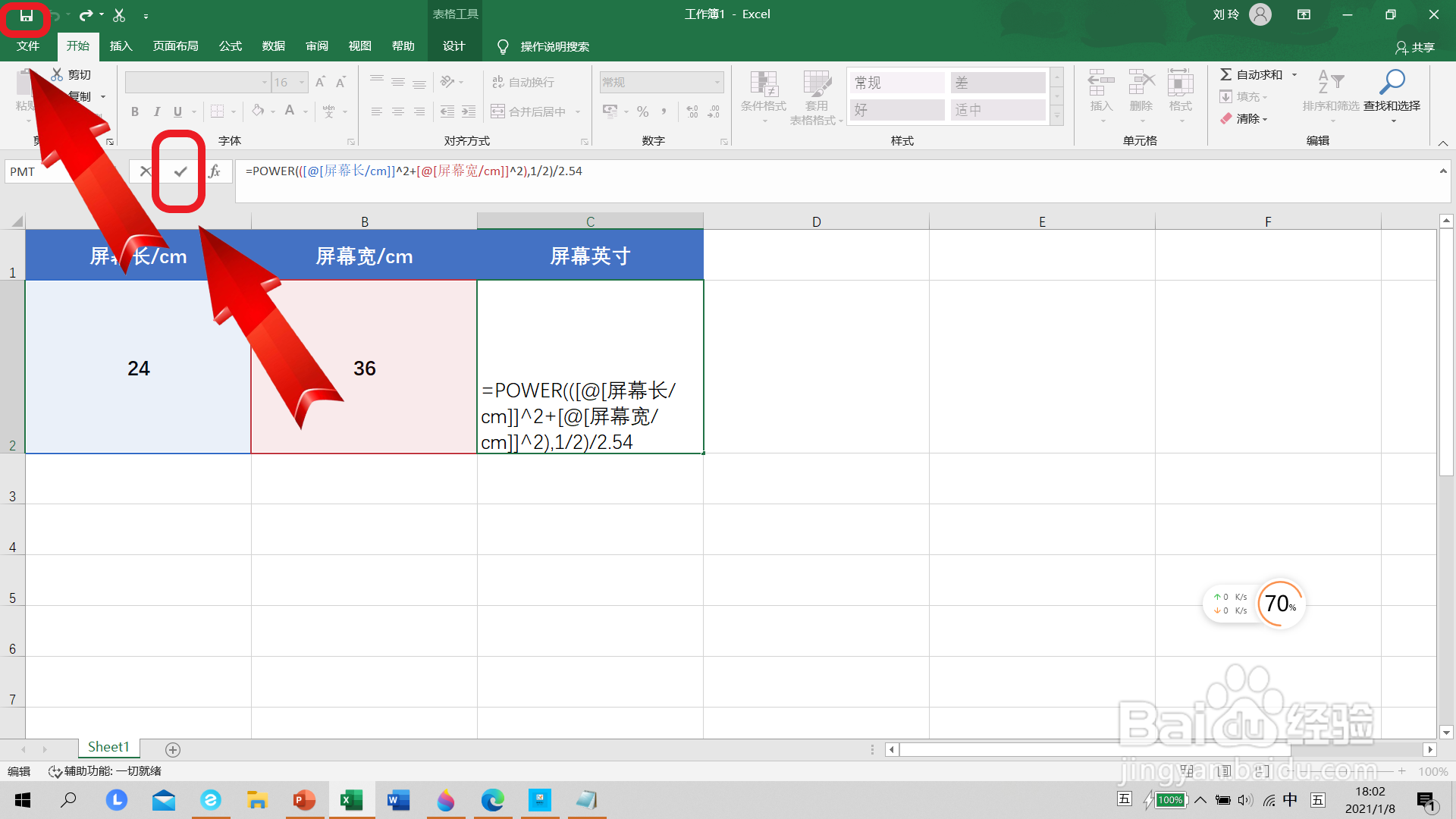Click the 共享 (Share) button
Image resolution: width=1456 pixels, height=819 pixels.
(x=1415, y=48)
